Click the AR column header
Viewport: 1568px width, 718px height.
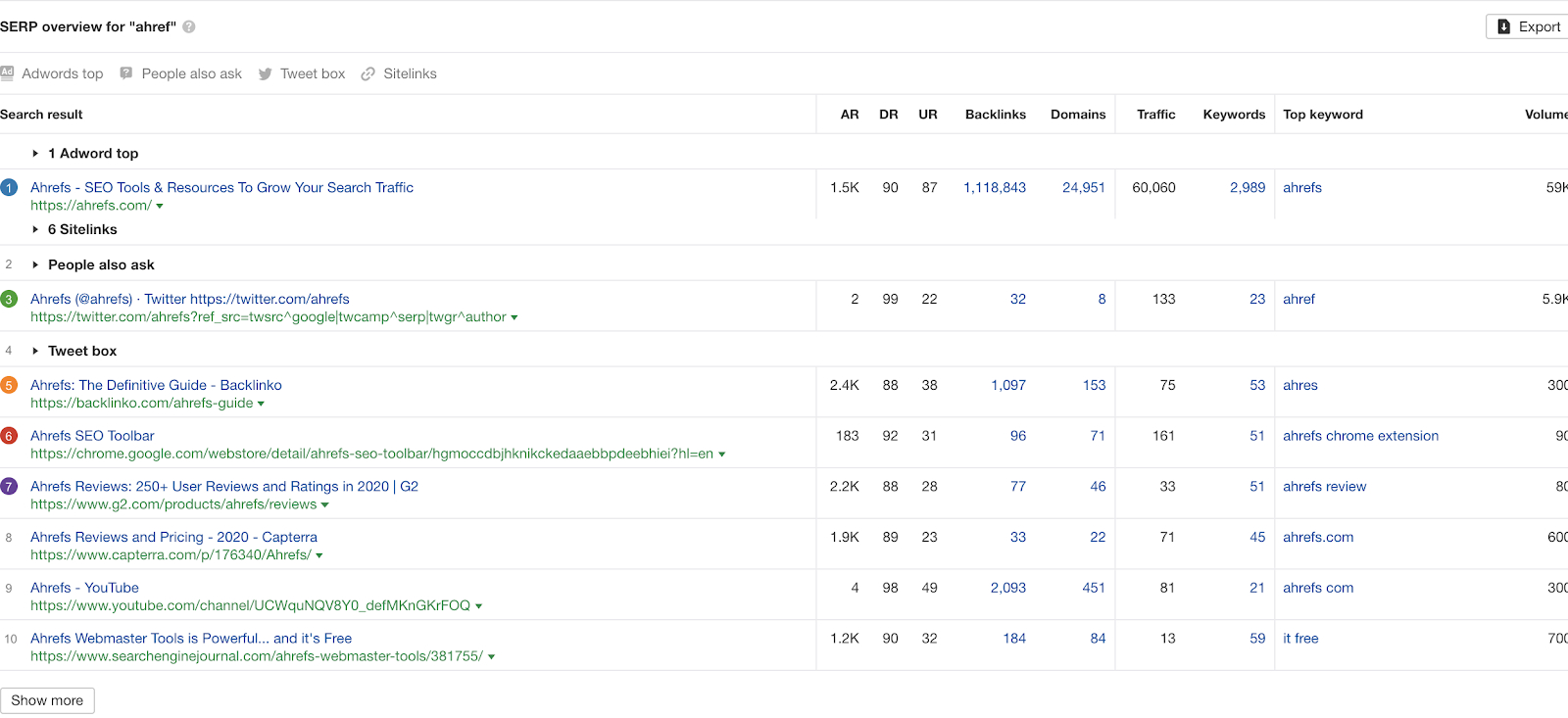coord(850,115)
